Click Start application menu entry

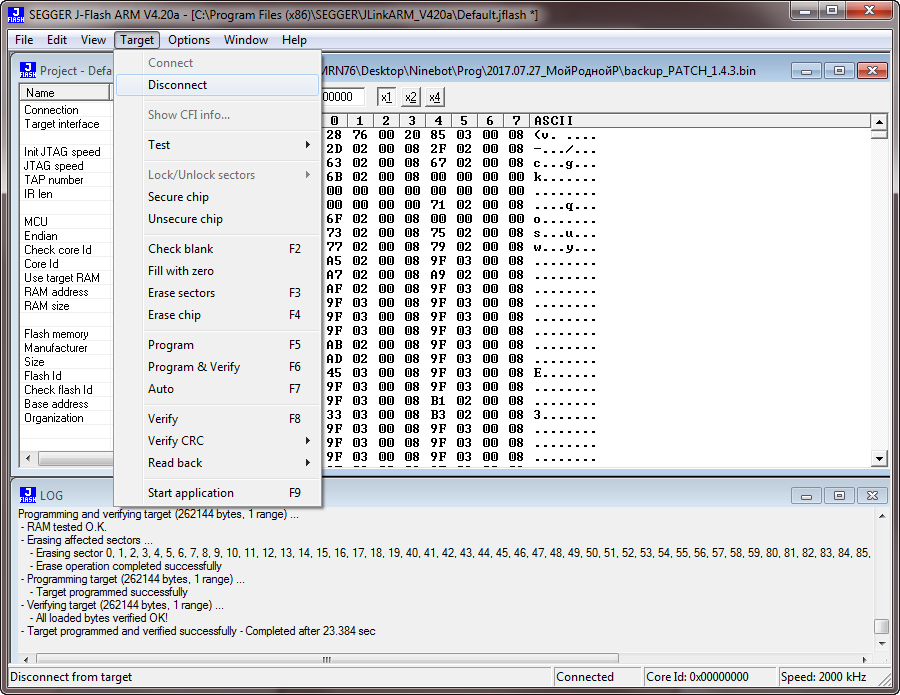191,493
